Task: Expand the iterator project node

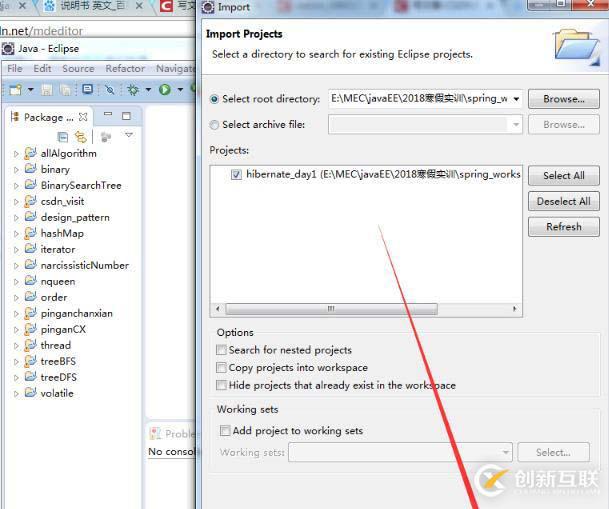Action: click(16, 250)
